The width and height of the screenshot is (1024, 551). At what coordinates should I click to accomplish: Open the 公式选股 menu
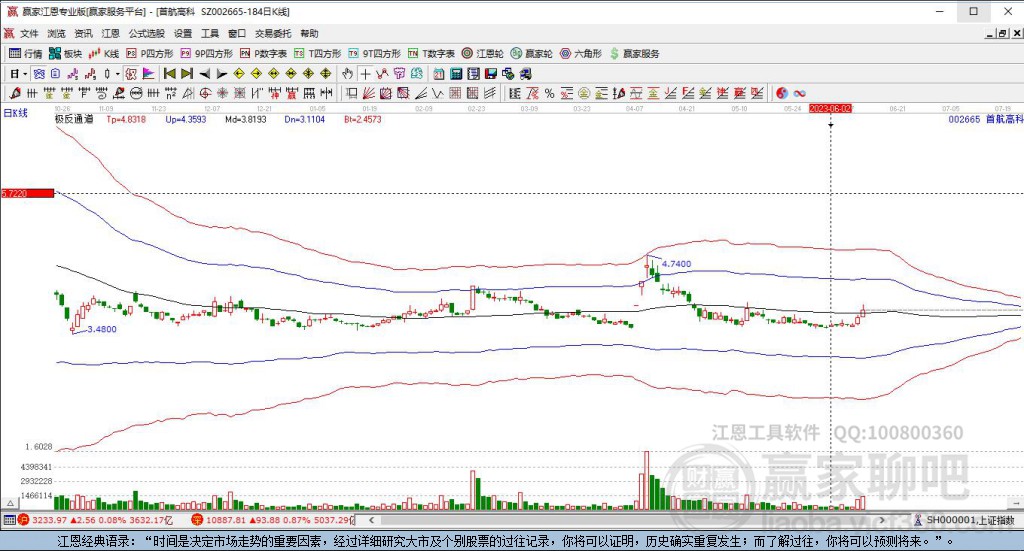tap(146, 33)
